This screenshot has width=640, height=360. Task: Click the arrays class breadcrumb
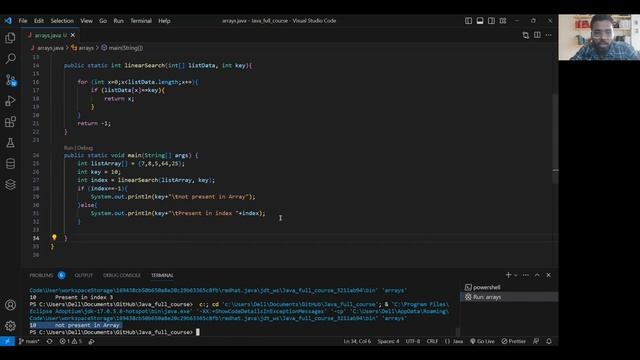coord(82,48)
